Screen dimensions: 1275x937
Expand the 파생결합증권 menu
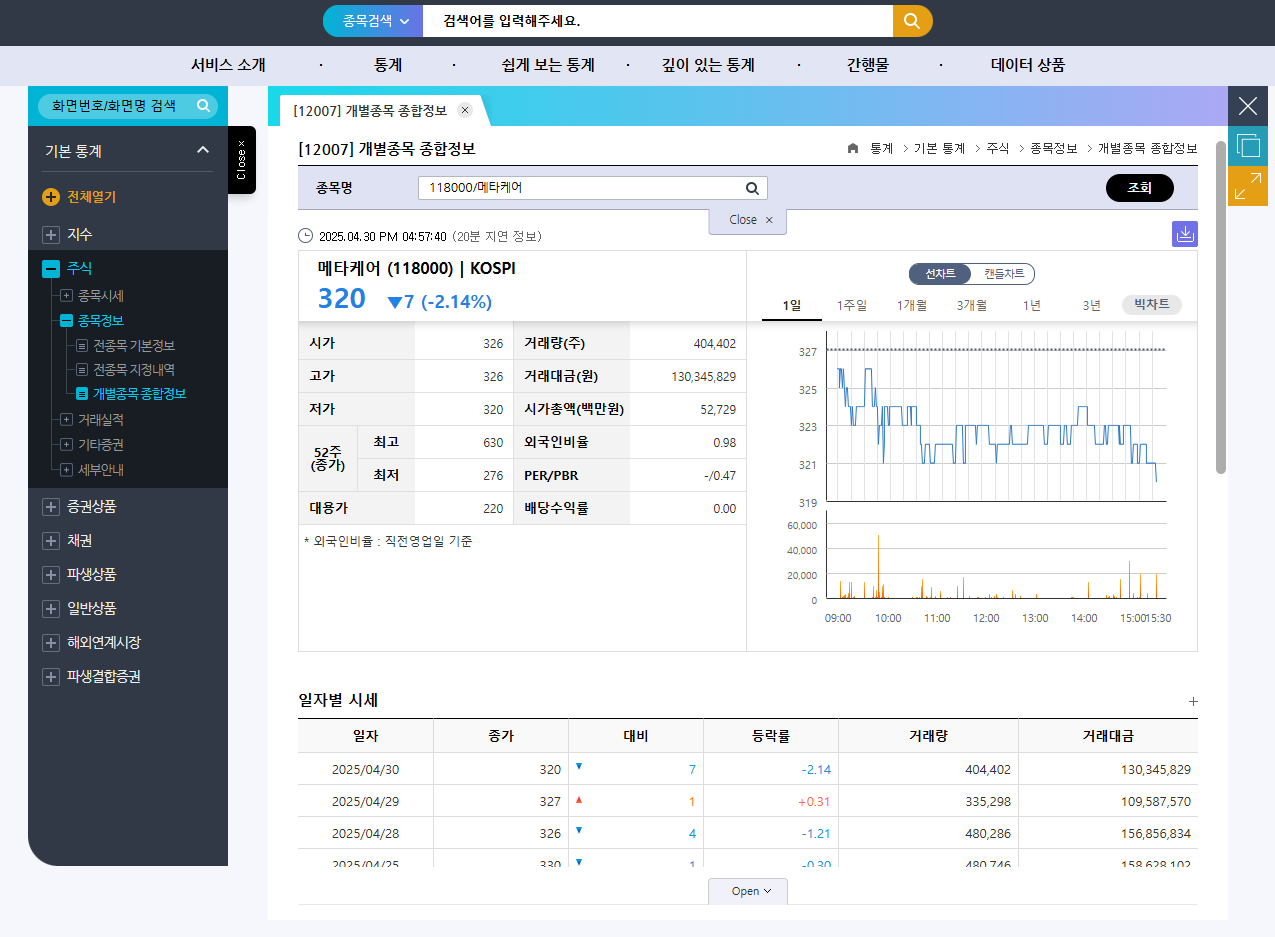tap(50, 677)
